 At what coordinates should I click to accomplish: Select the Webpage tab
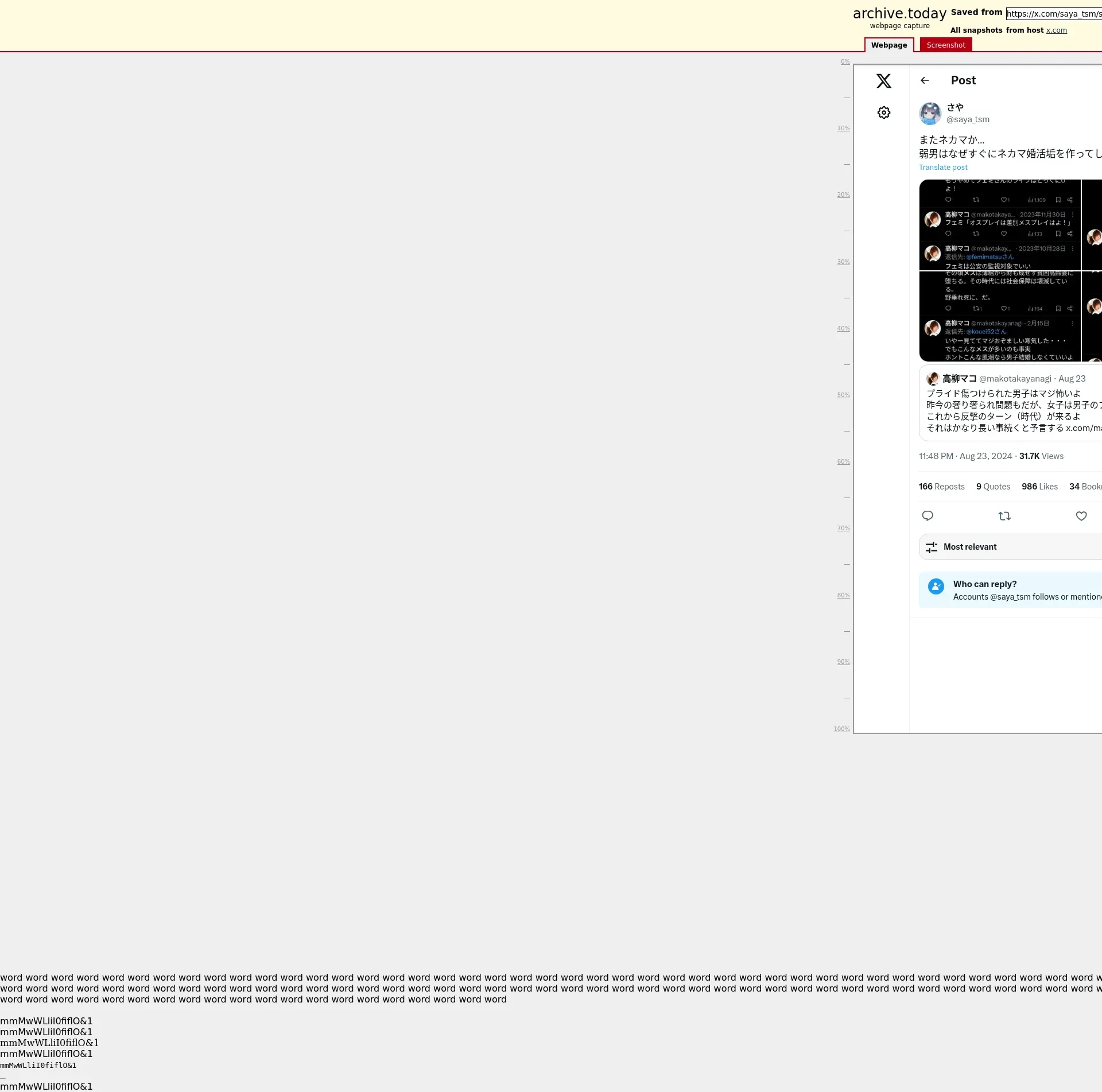click(888, 45)
